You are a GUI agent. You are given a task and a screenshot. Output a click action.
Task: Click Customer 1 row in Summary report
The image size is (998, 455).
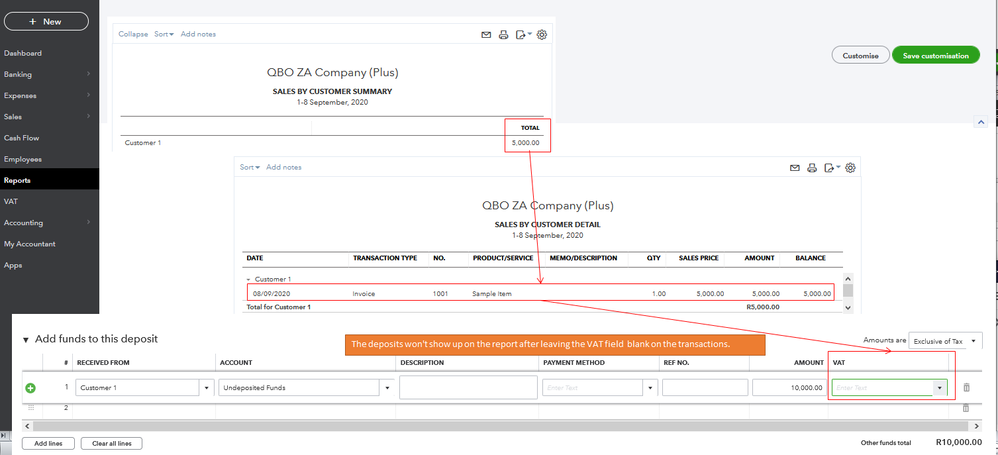(332, 143)
